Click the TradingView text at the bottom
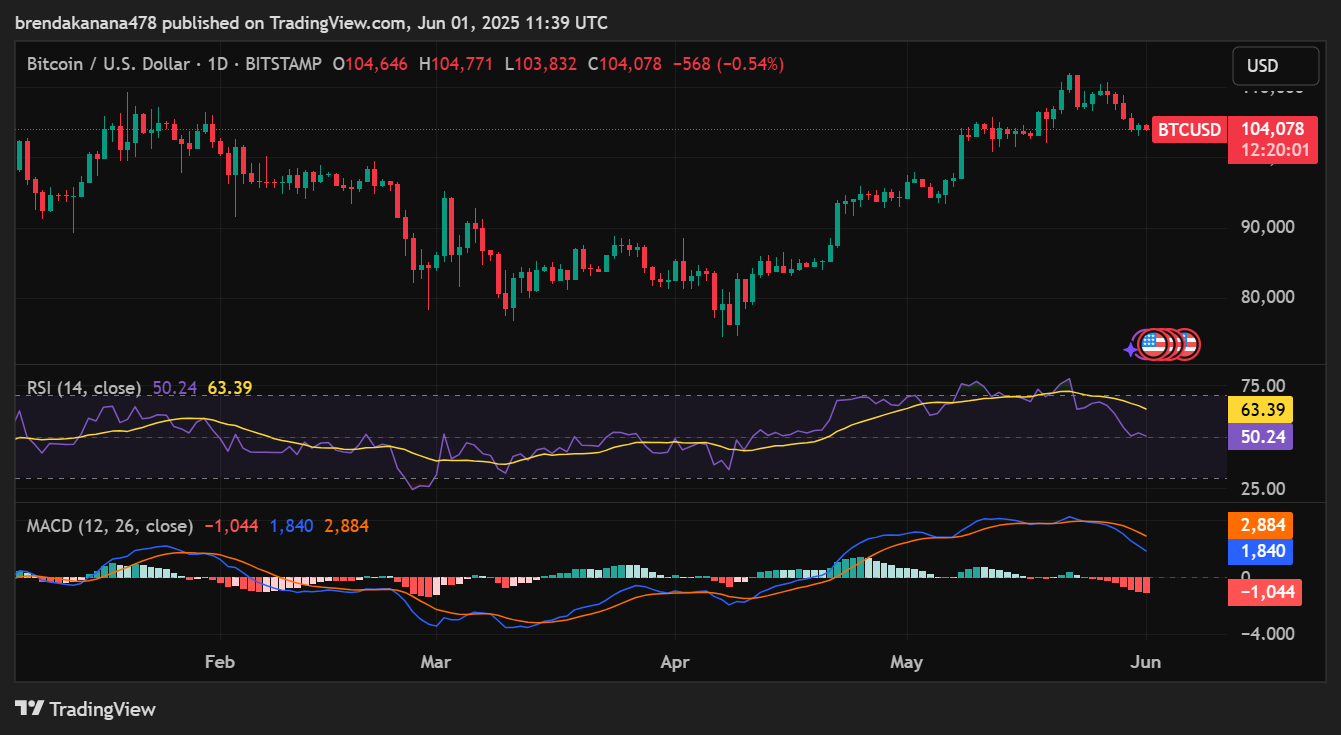The height and width of the screenshot is (735, 1341). (x=102, y=709)
